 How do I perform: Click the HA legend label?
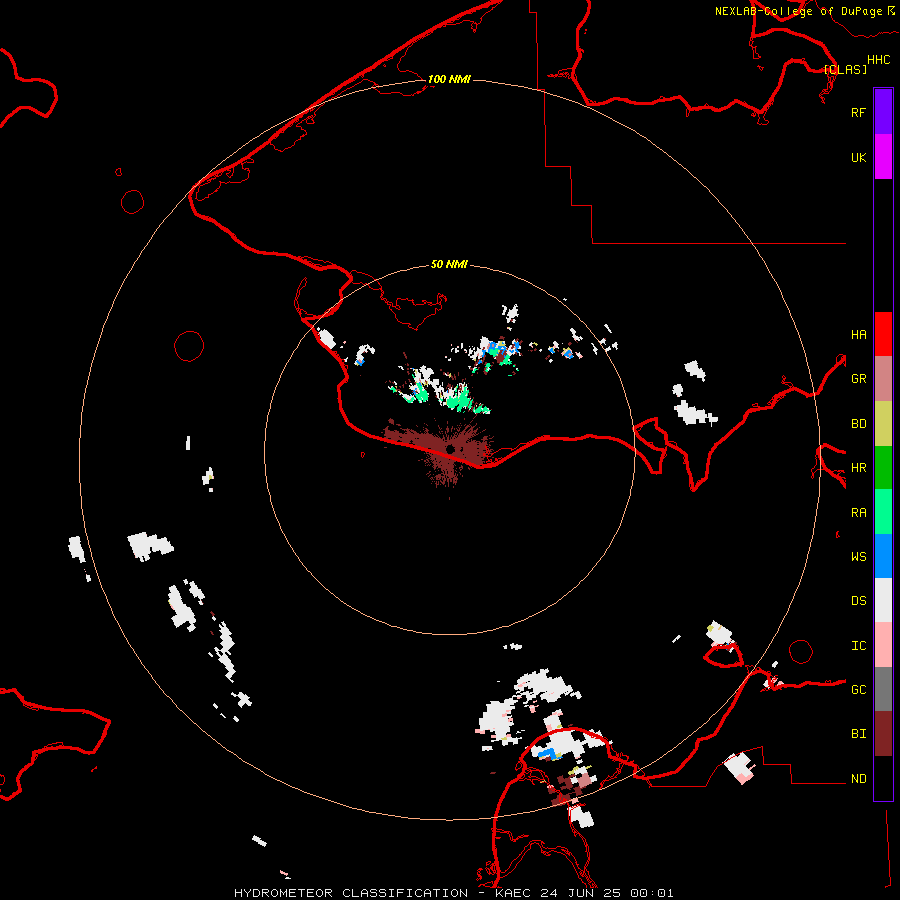[858, 334]
